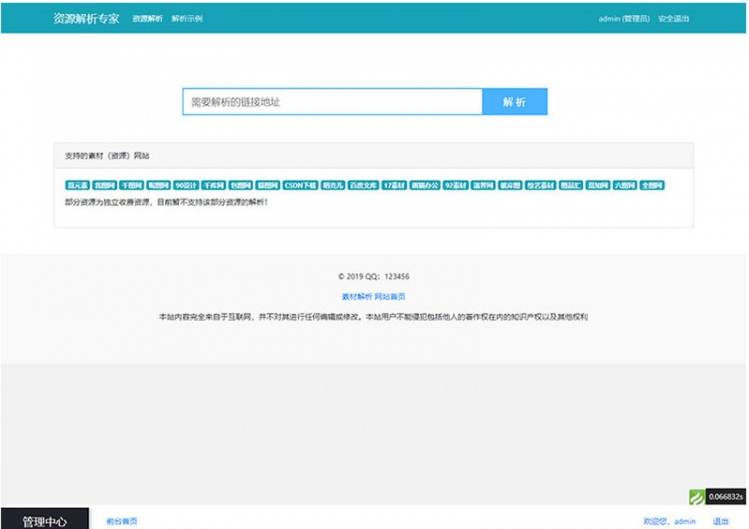The image size is (749, 529).
Task: Open the 资源解析 navigation item
Action: click(x=148, y=19)
